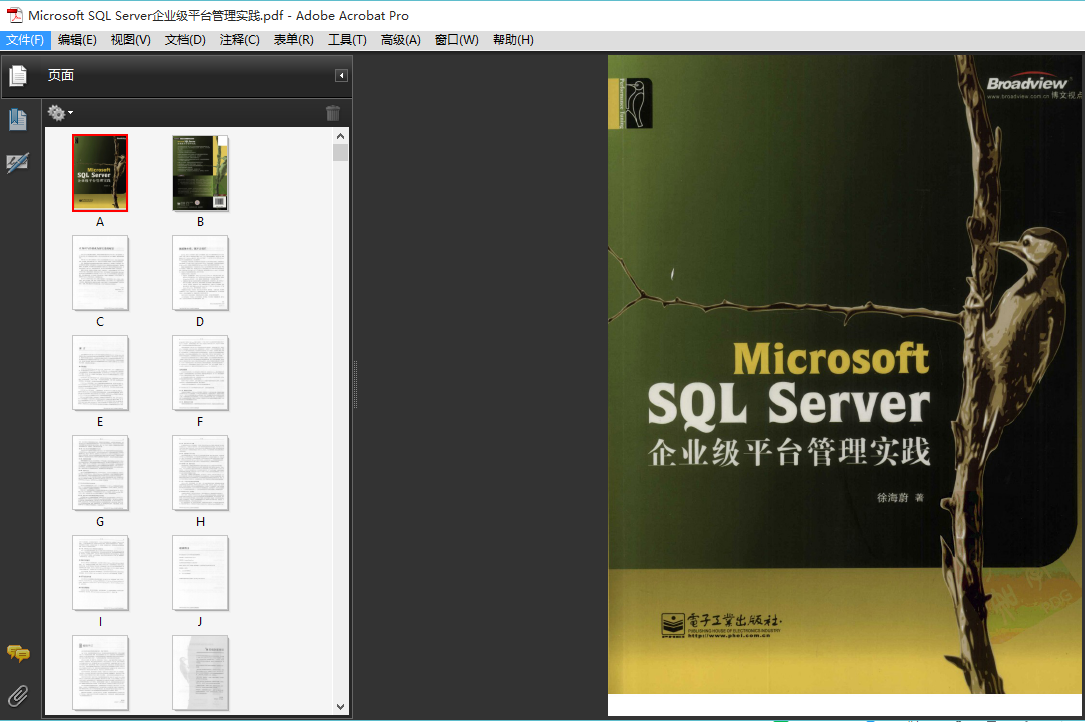The height and width of the screenshot is (722, 1085).
Task: Open the 文件(F) menu
Action: (x=25, y=40)
